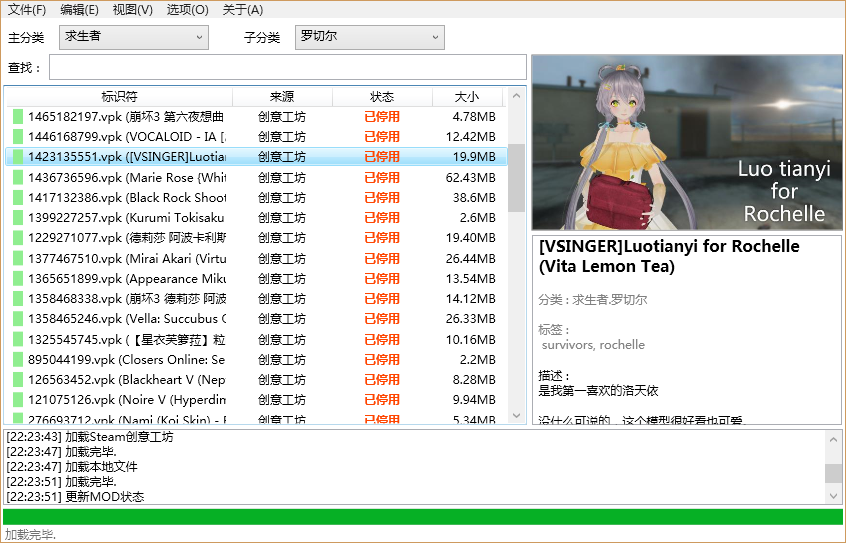Click log entry 加载本地文件
The height and width of the screenshot is (543, 846).
click(72, 466)
